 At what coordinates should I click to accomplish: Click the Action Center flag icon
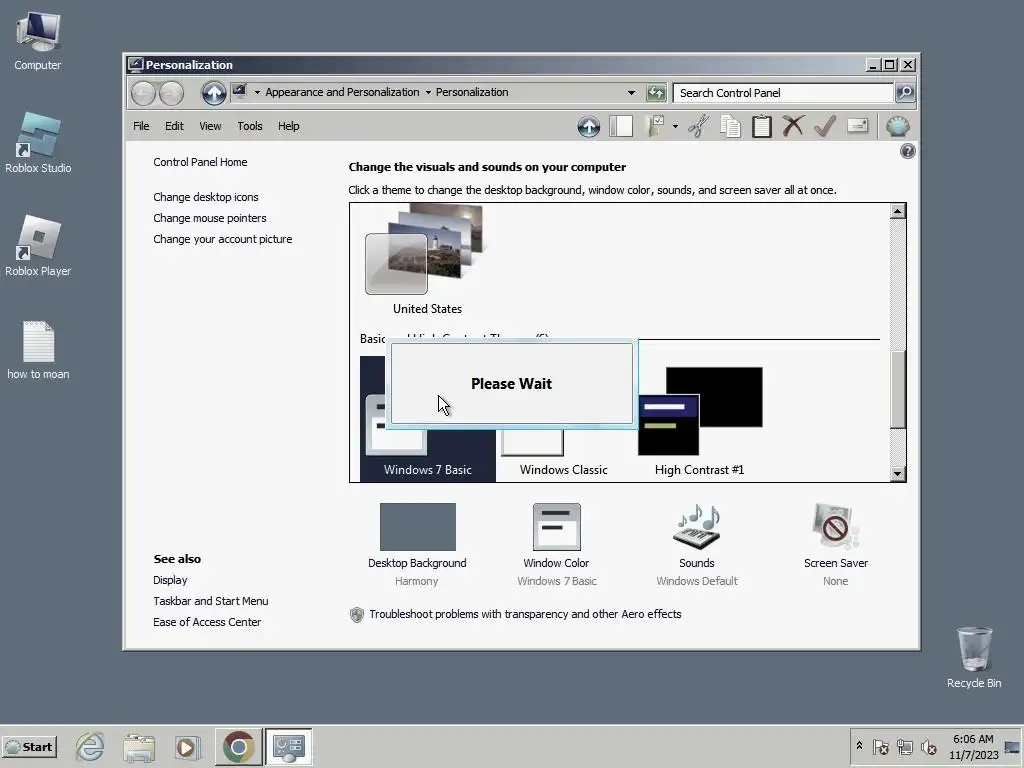point(880,746)
